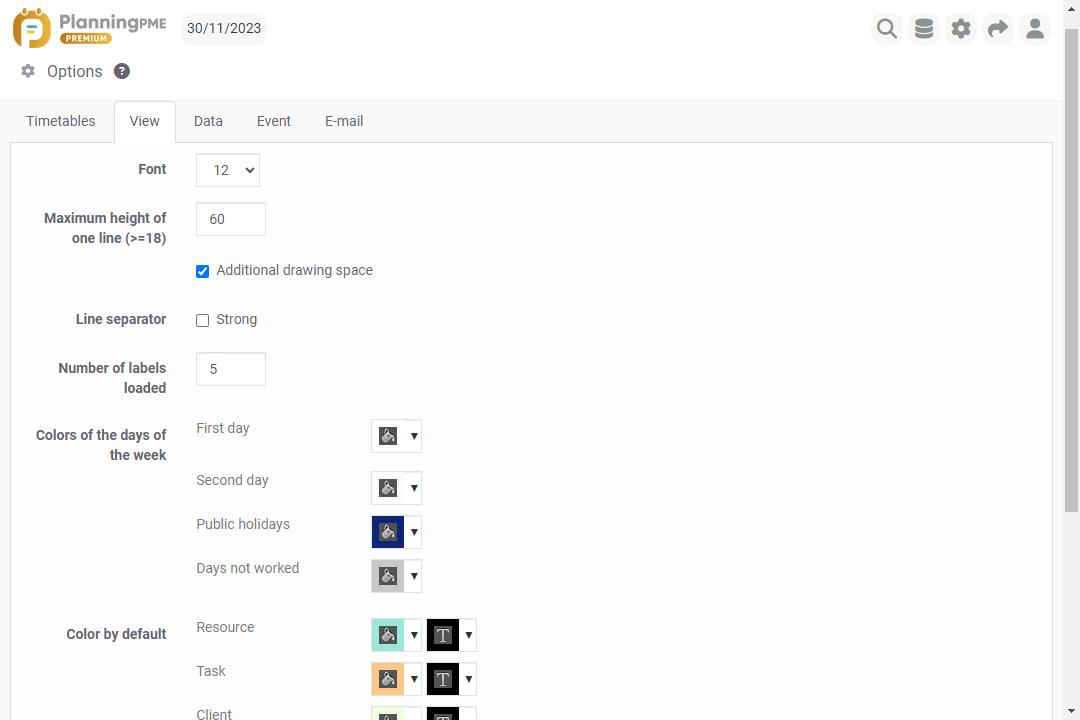Open the search icon in the top toolbar

coord(886,28)
